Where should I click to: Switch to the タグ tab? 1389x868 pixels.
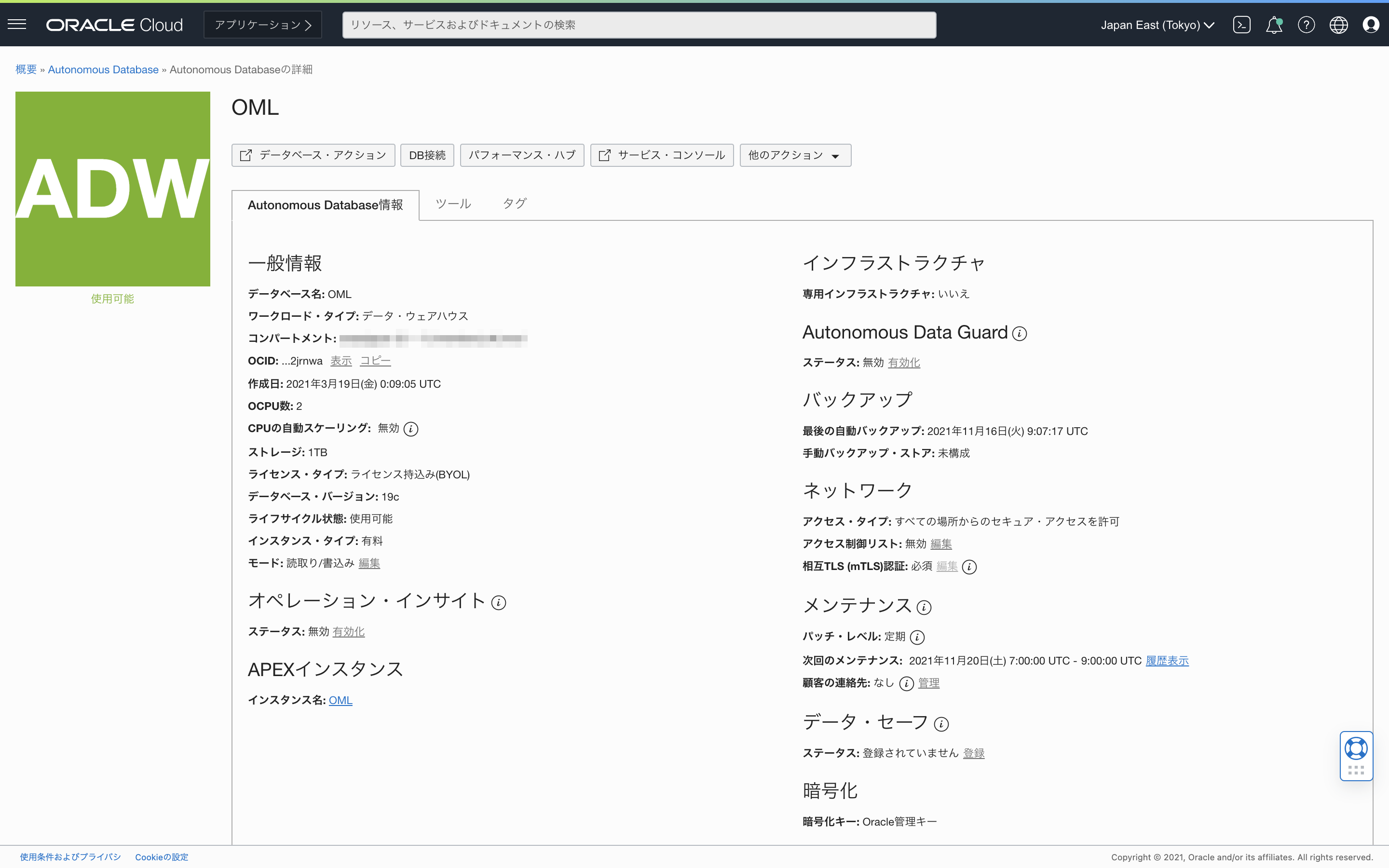click(x=514, y=204)
